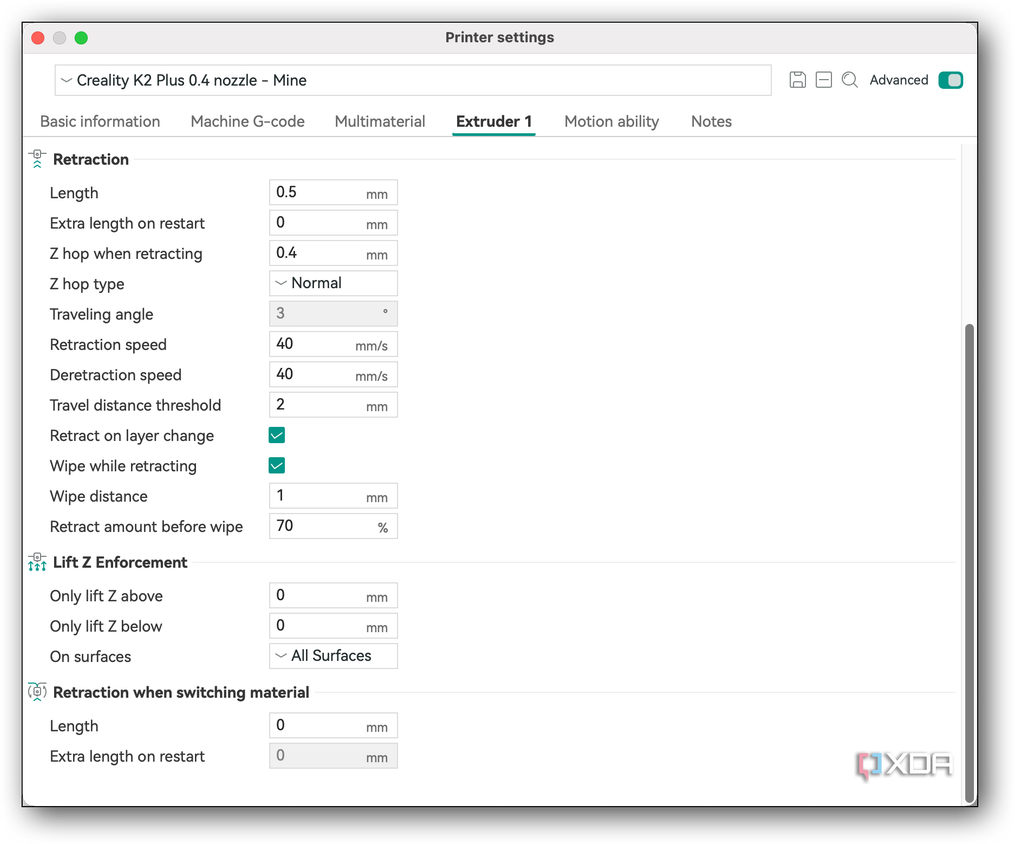Switch to the Machine G-code tab
This screenshot has width=1015, height=844.
(247, 122)
